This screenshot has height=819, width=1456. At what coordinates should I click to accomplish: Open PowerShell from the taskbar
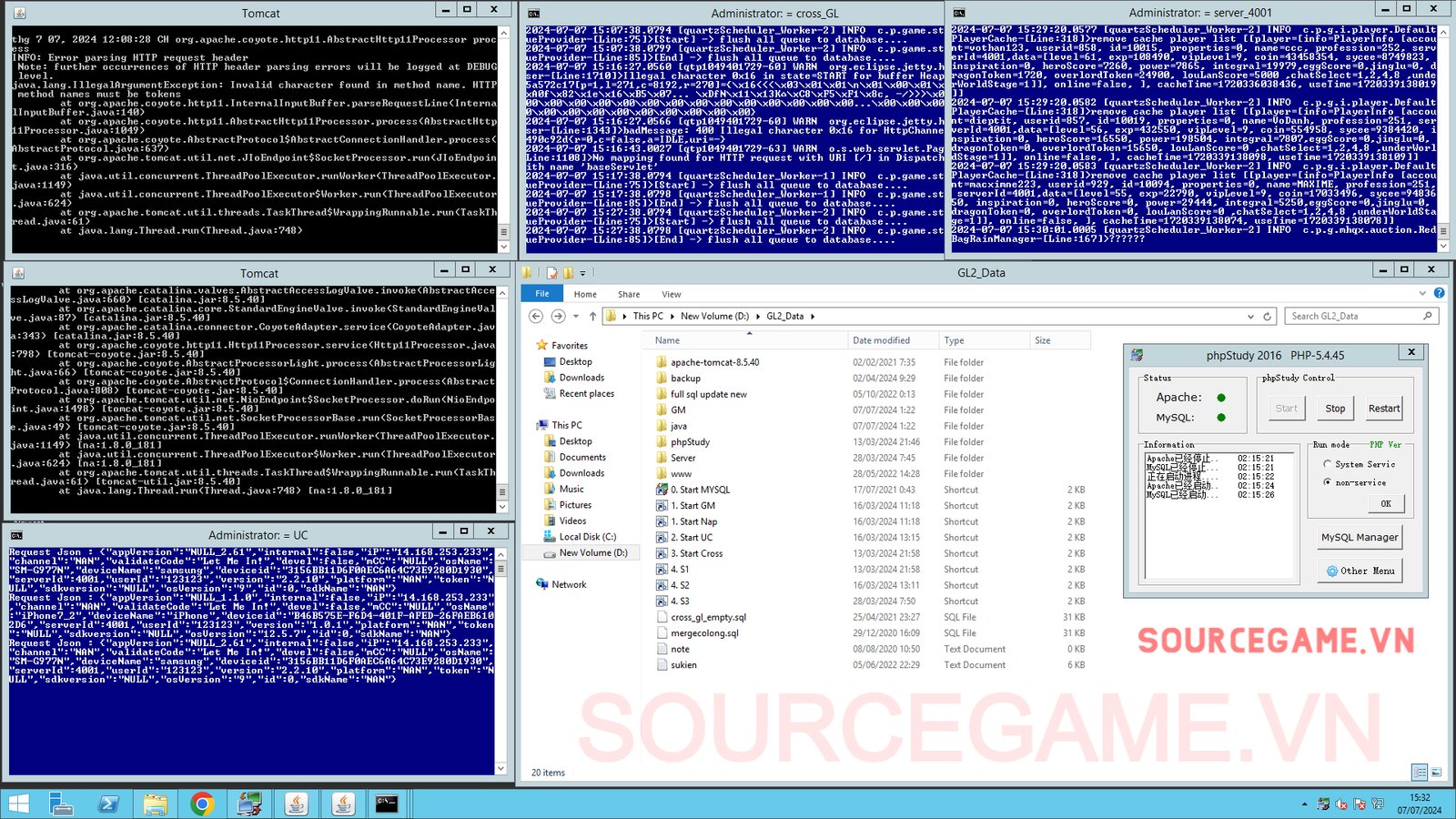coord(108,804)
